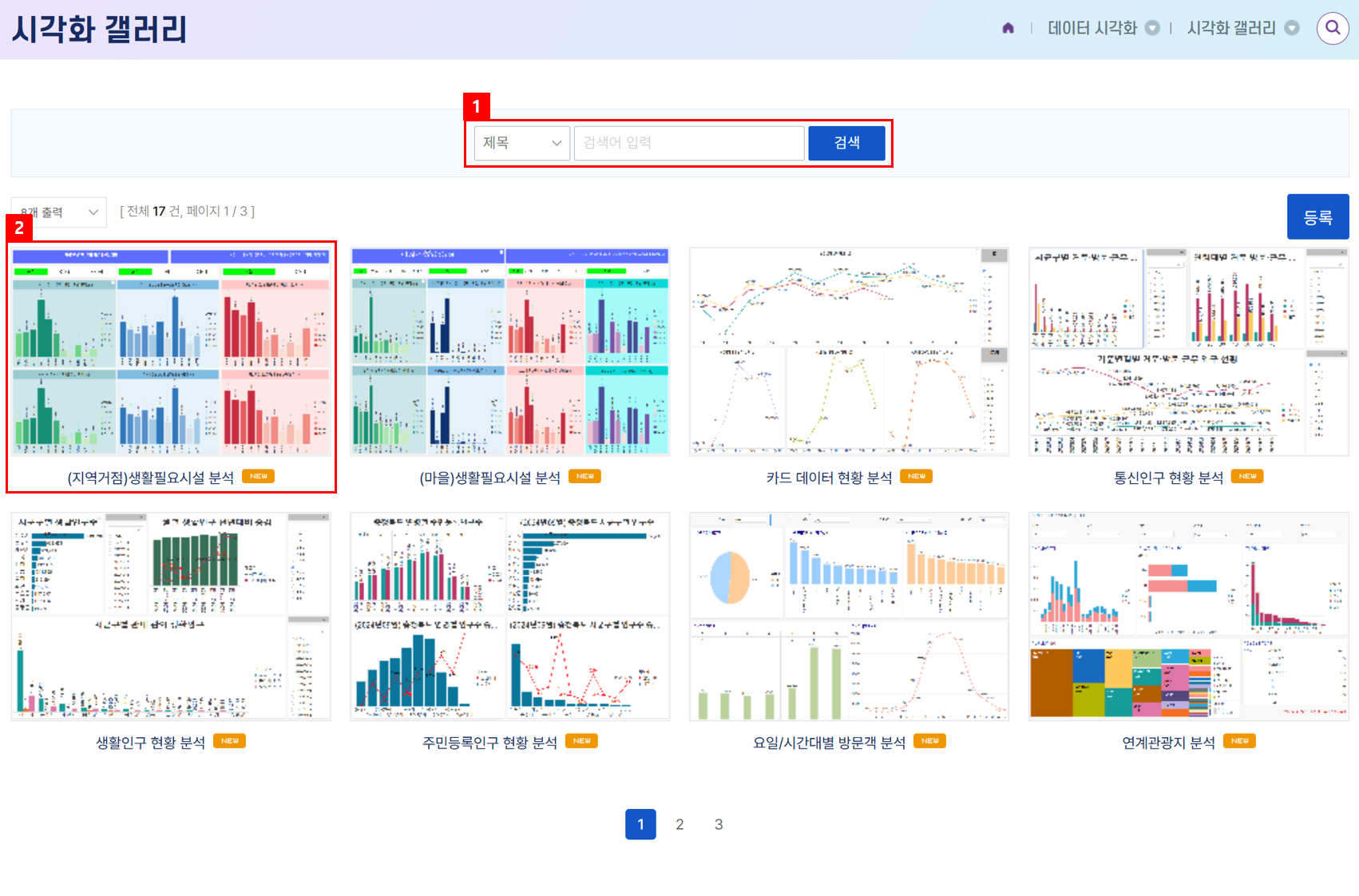
Task: Open the 생활인구 현황 분석 thumbnail
Action: 171,616
